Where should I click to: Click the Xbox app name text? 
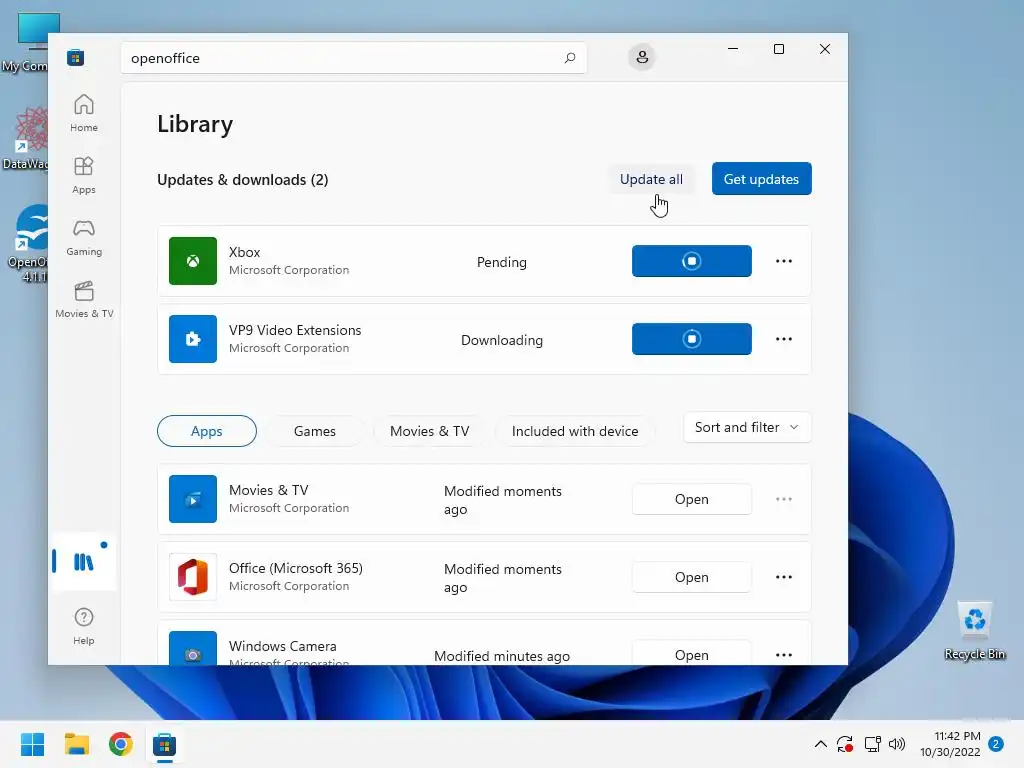244,252
